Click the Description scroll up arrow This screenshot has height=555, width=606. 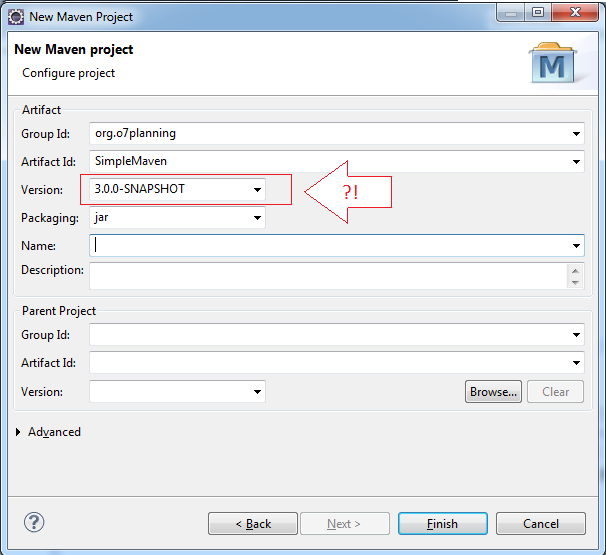point(575,270)
